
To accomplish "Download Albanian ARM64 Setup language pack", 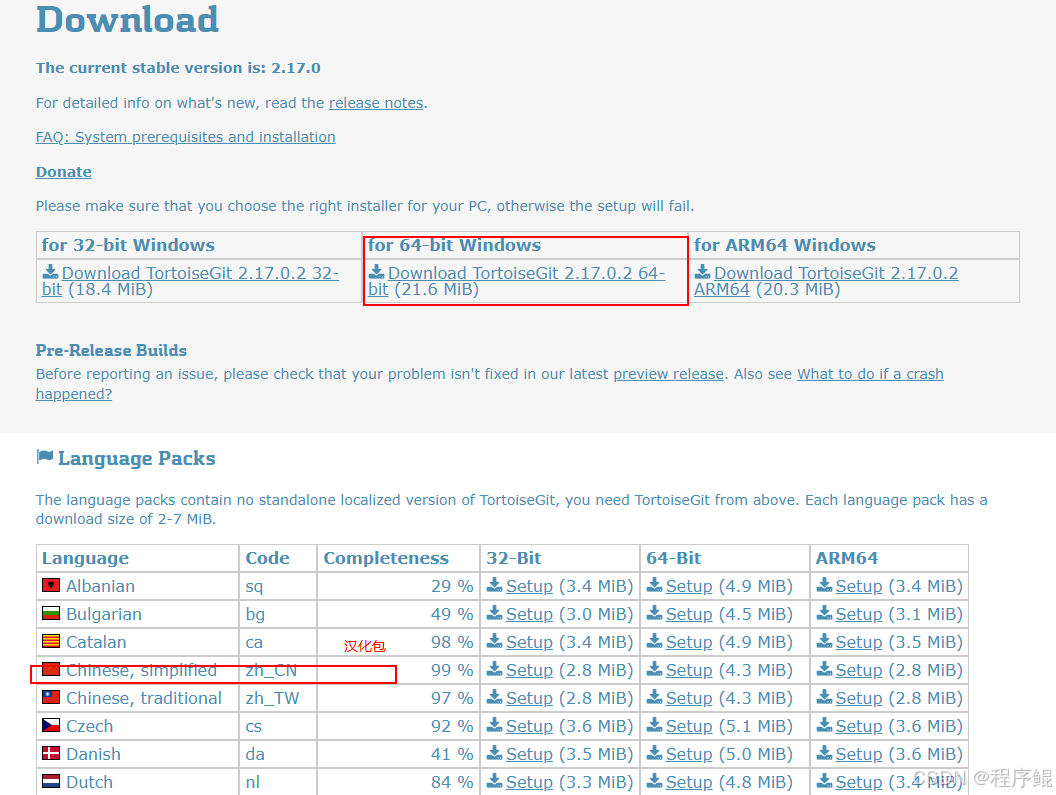I will pyautogui.click(x=859, y=586).
